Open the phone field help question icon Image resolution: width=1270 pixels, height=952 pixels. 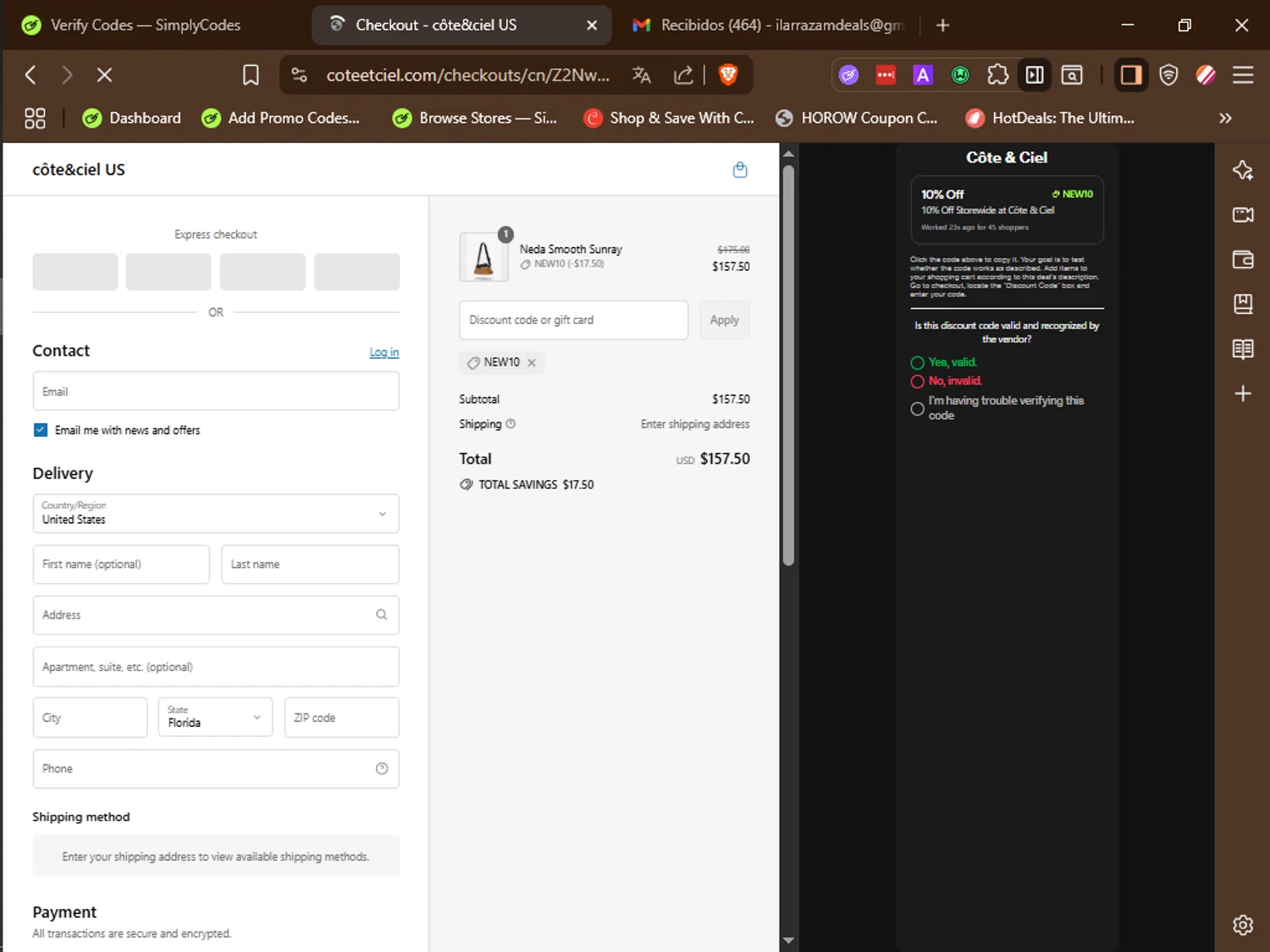point(382,768)
